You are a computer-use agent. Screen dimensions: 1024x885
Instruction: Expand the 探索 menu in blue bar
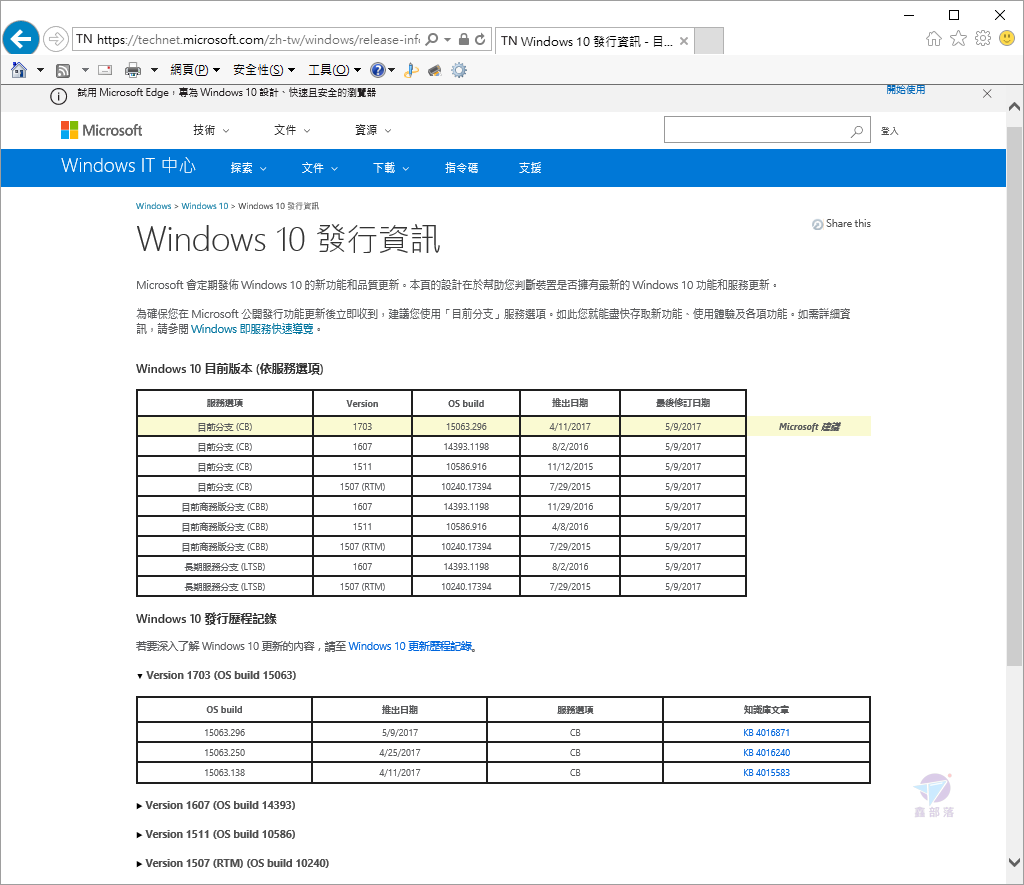click(x=249, y=168)
